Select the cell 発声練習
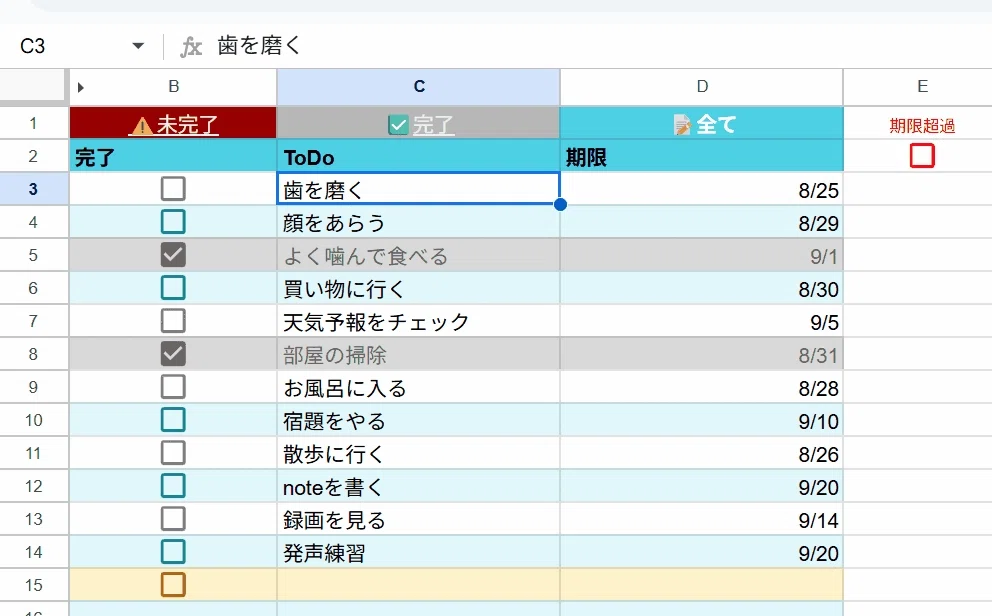The height and width of the screenshot is (616, 992). point(418,551)
